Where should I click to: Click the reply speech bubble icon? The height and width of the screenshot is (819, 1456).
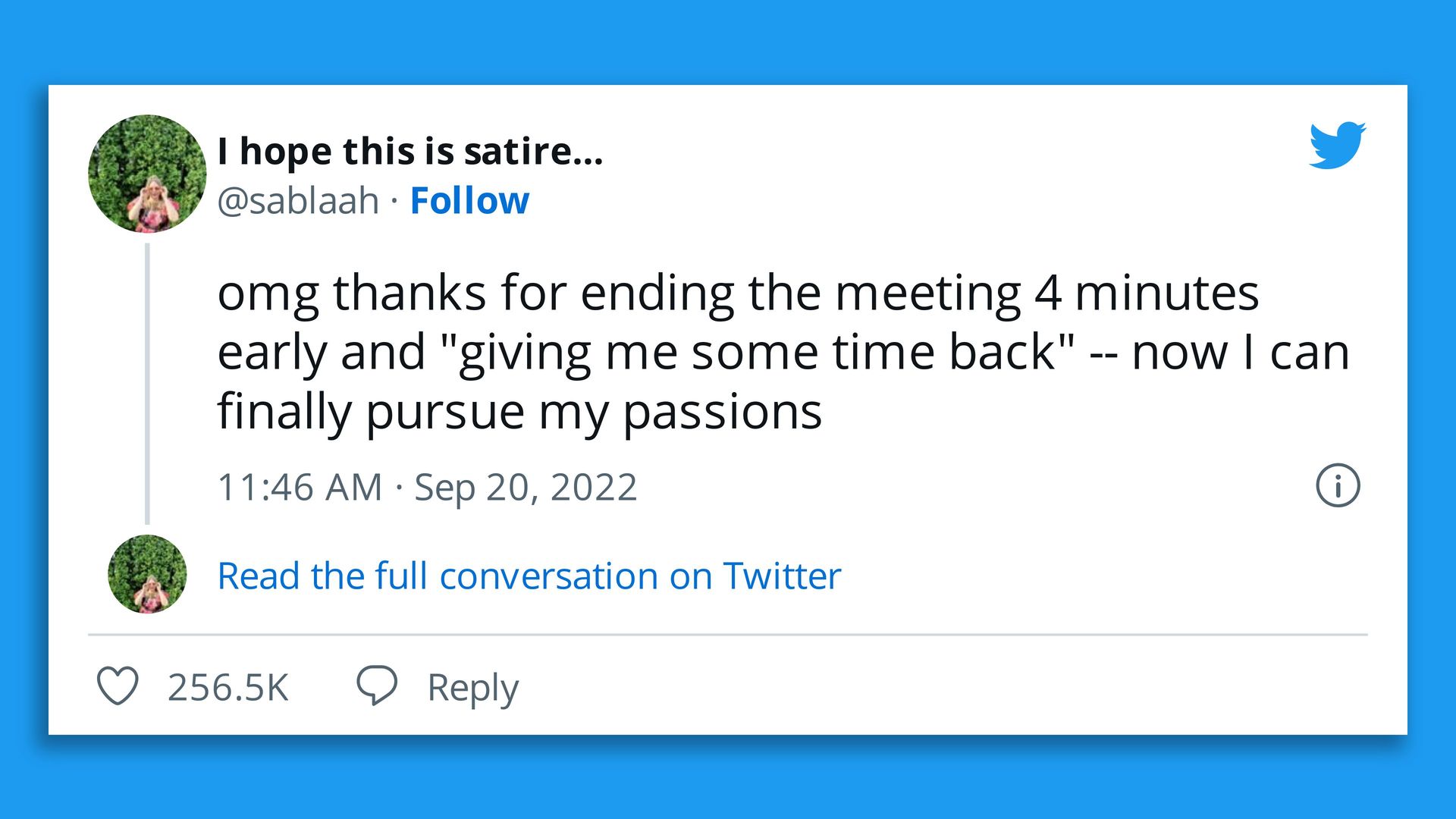point(377,685)
